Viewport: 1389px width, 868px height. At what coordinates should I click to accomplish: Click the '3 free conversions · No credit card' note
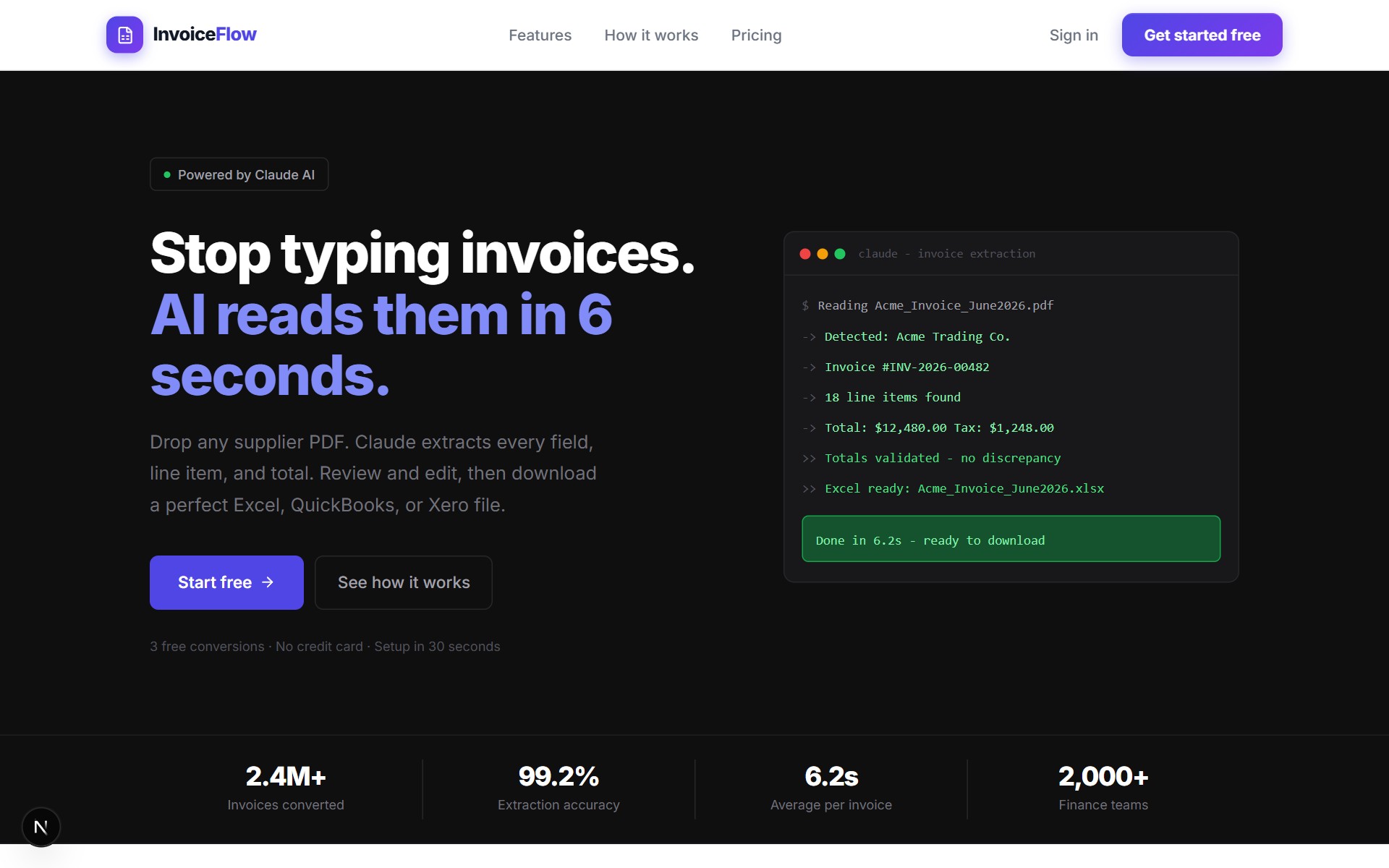[x=325, y=647]
